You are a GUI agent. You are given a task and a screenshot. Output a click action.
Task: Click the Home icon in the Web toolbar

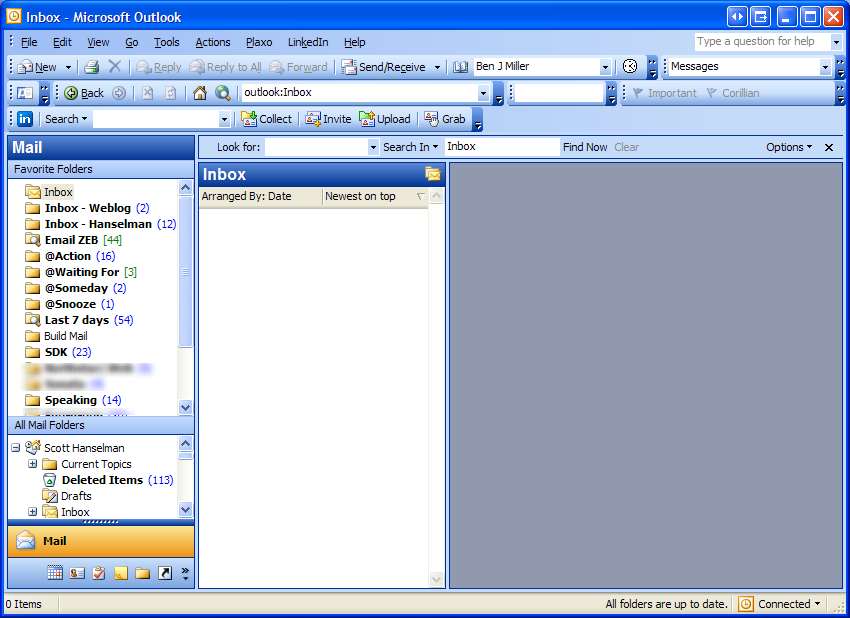pyautogui.click(x=199, y=93)
